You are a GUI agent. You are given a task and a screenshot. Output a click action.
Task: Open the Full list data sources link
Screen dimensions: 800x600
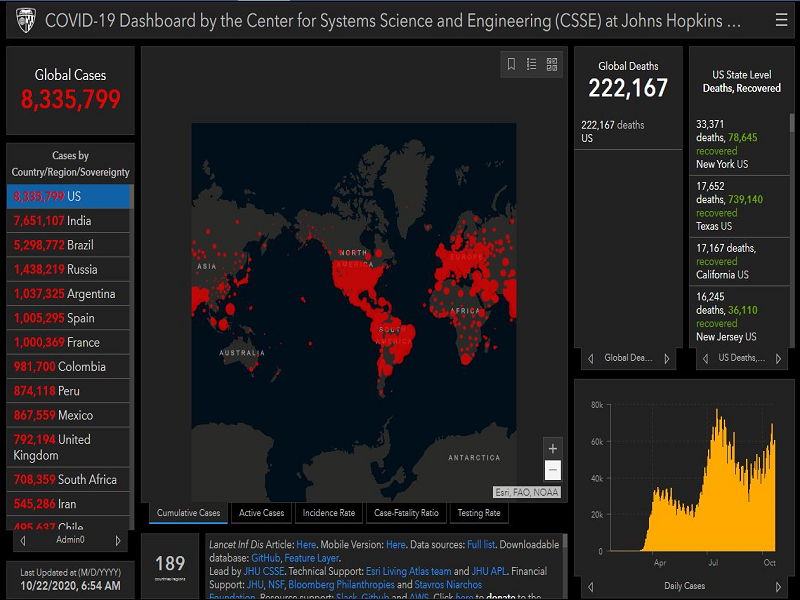coord(481,545)
